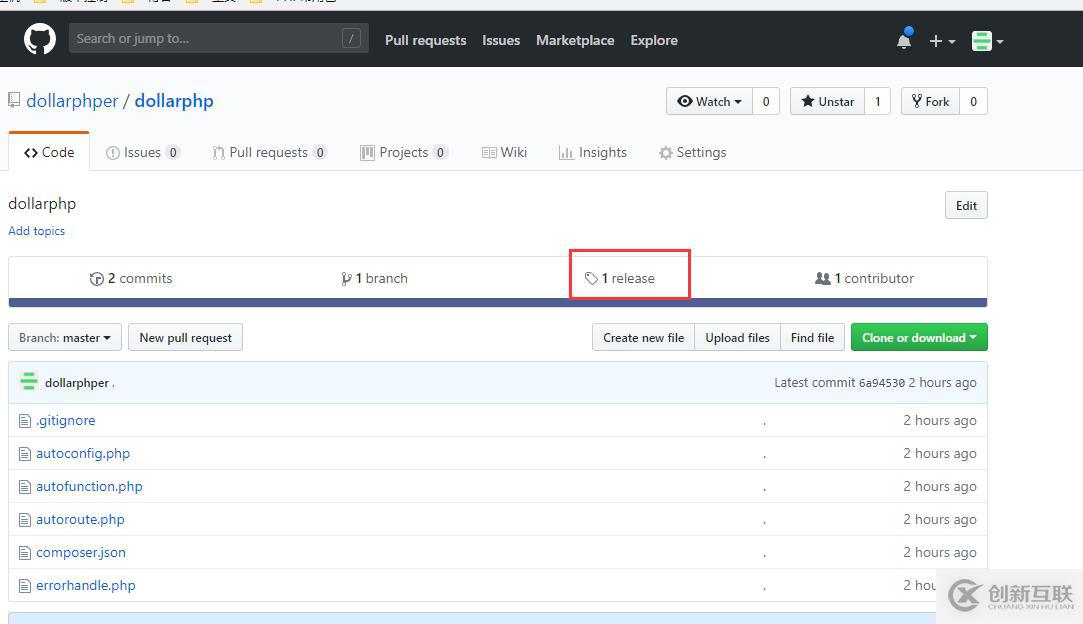Switch to the Insights tab

pos(593,152)
